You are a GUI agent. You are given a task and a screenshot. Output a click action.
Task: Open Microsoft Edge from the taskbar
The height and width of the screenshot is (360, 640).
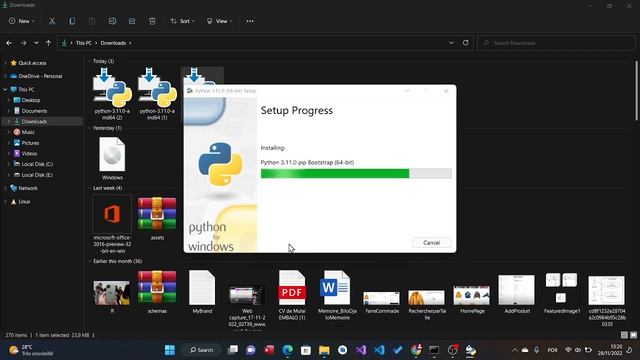287,350
